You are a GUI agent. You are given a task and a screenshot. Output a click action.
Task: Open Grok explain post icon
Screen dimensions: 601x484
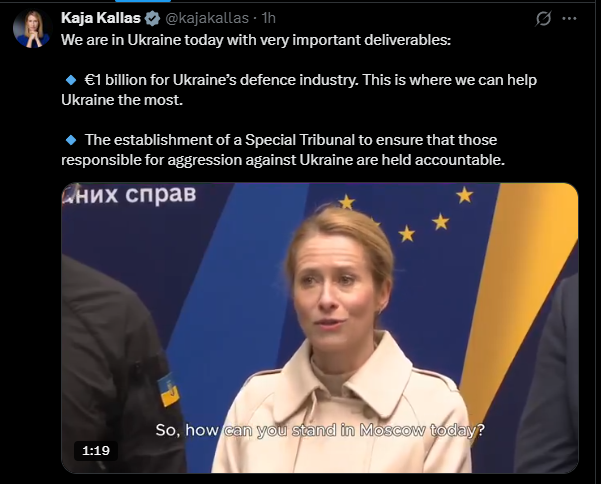543,18
